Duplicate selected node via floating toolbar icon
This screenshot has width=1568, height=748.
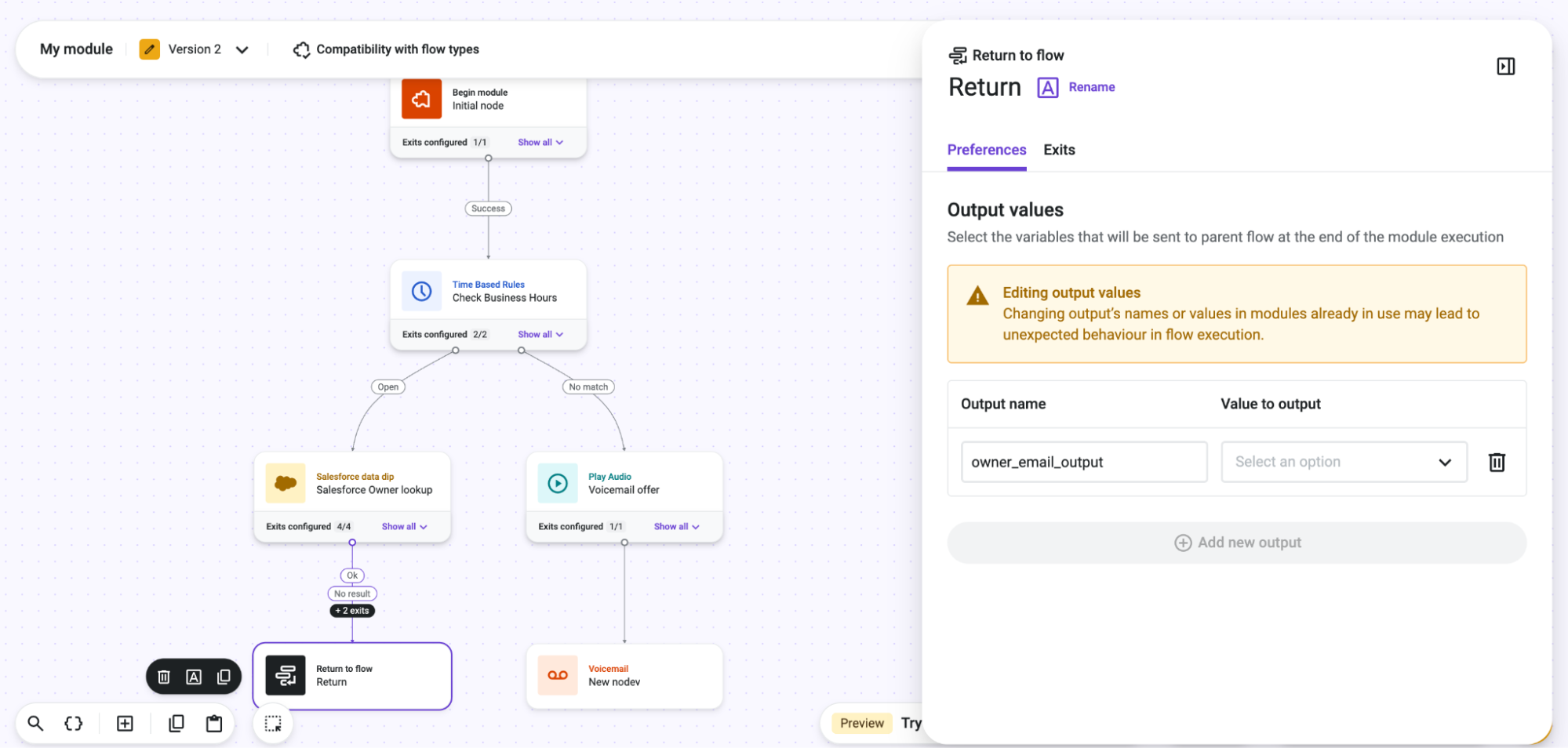(224, 677)
